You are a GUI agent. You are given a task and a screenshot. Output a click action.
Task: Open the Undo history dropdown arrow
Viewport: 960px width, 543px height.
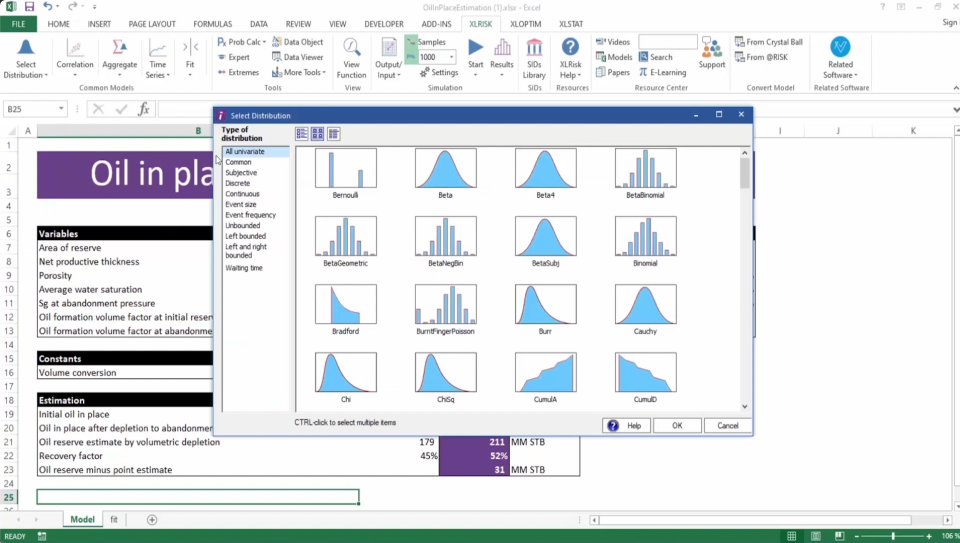coord(58,7)
